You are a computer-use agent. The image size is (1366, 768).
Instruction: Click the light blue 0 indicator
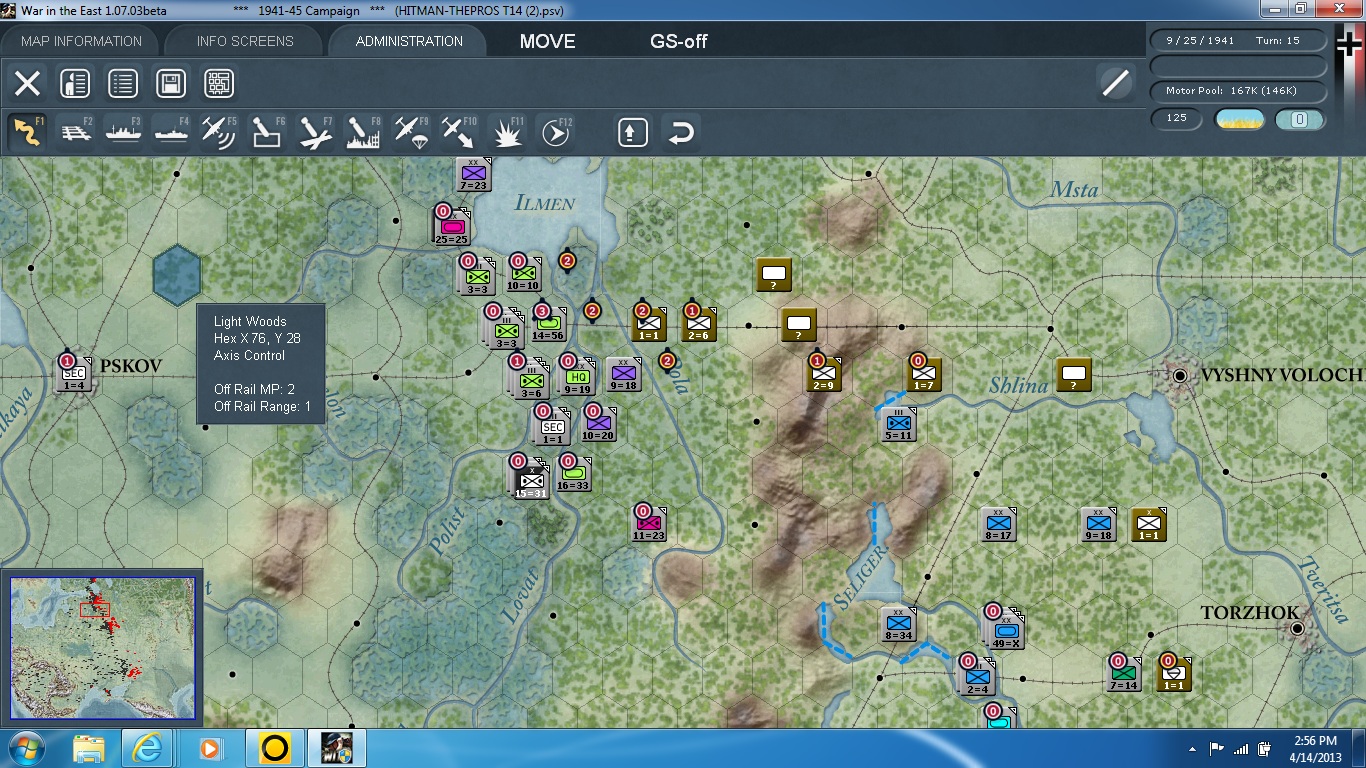point(1300,119)
